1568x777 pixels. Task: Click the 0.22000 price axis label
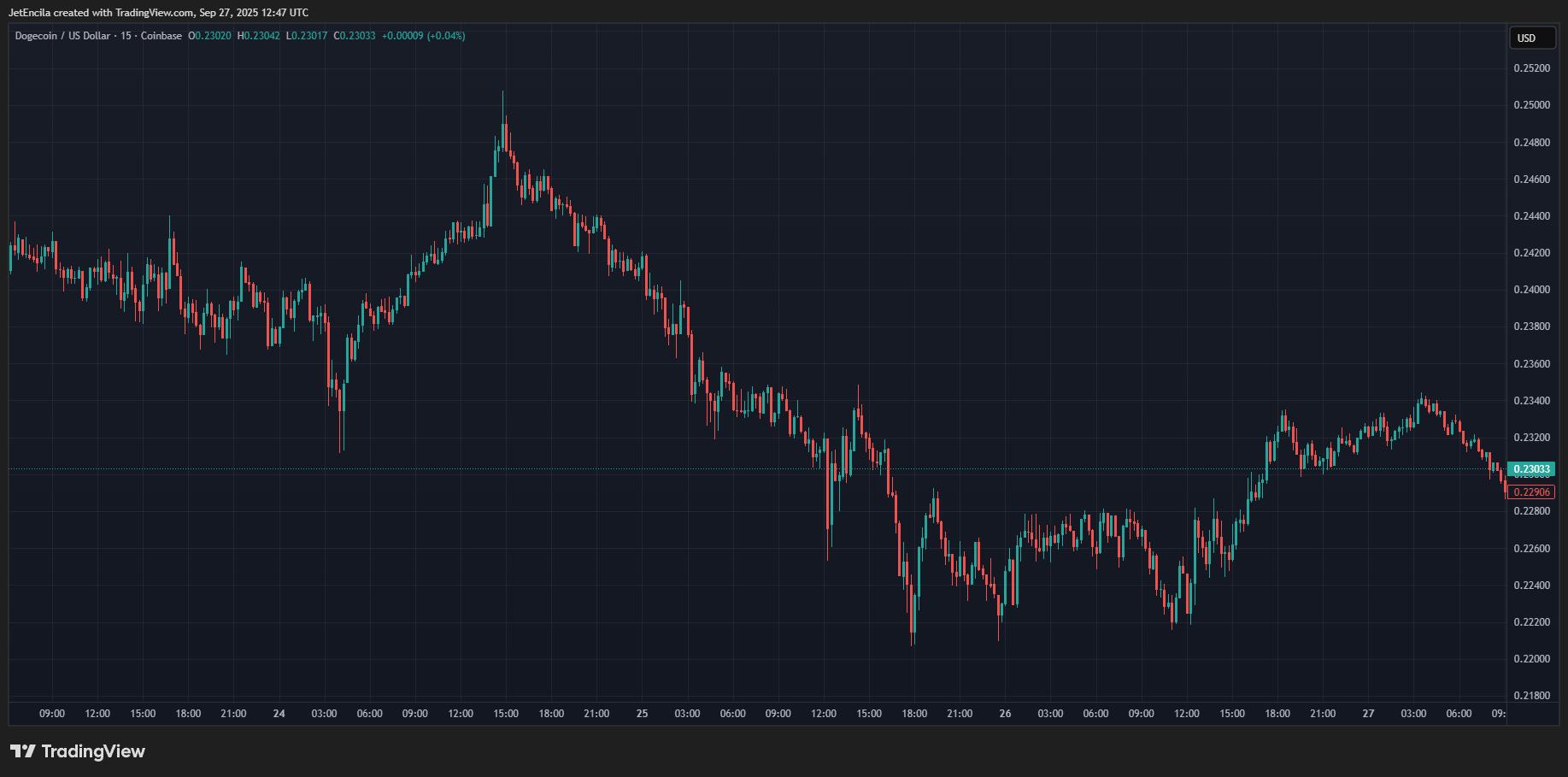point(1531,659)
